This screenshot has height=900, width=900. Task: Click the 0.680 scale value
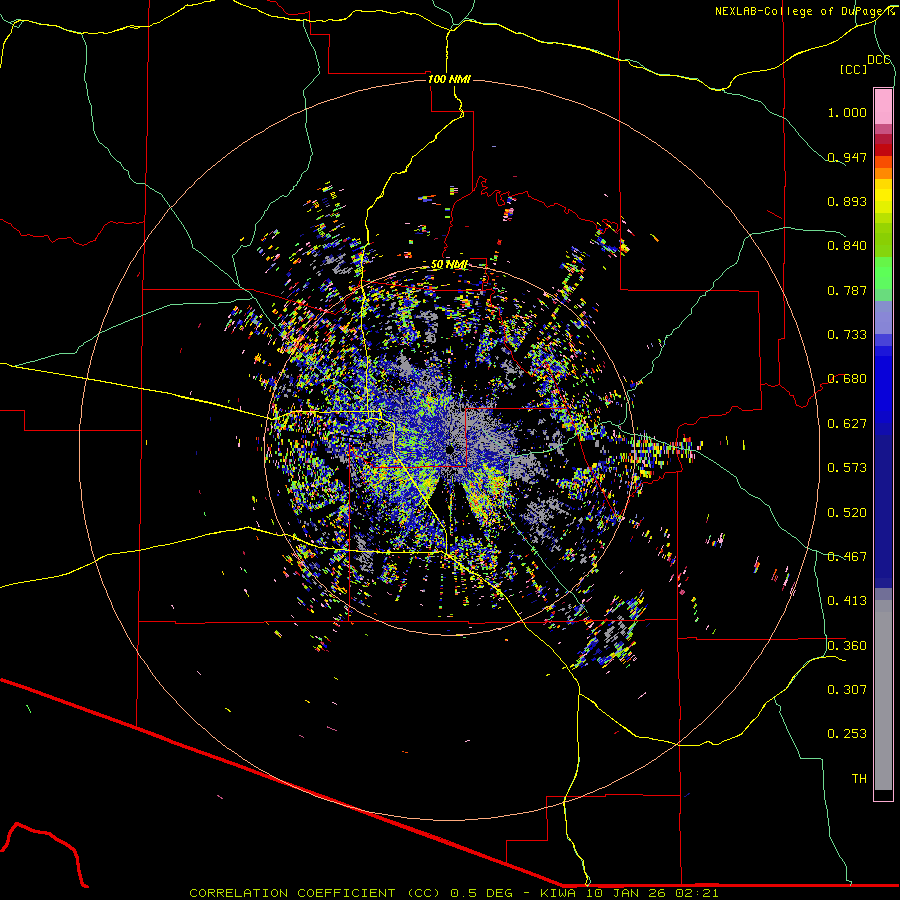pyautogui.click(x=847, y=378)
